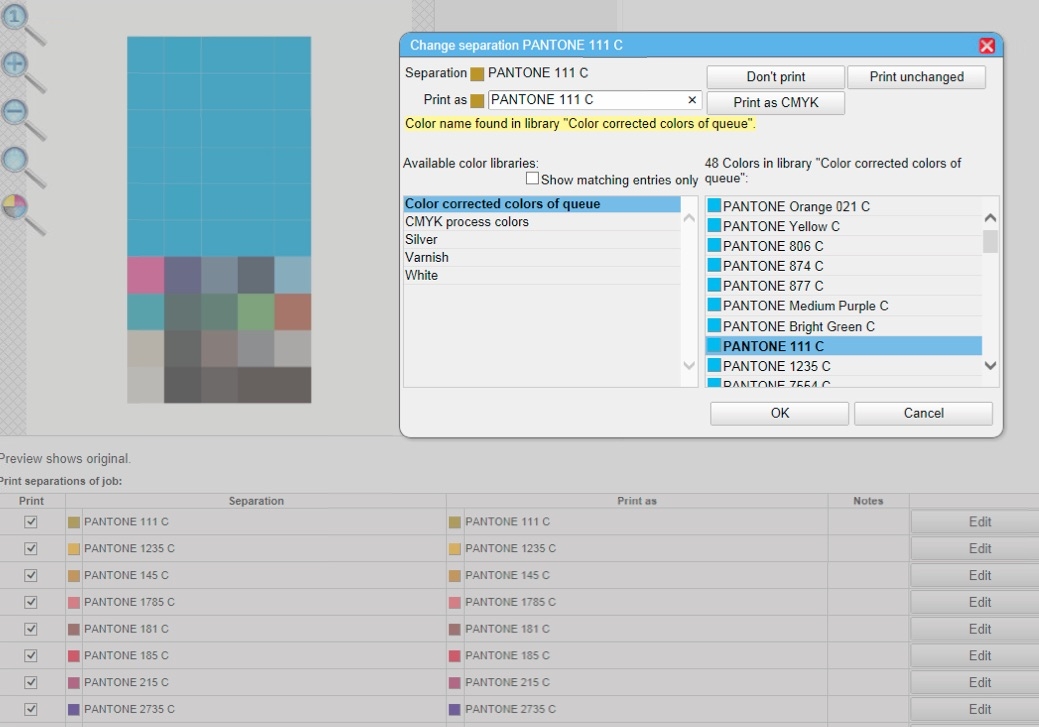Click the Print unchanged button

(916, 77)
